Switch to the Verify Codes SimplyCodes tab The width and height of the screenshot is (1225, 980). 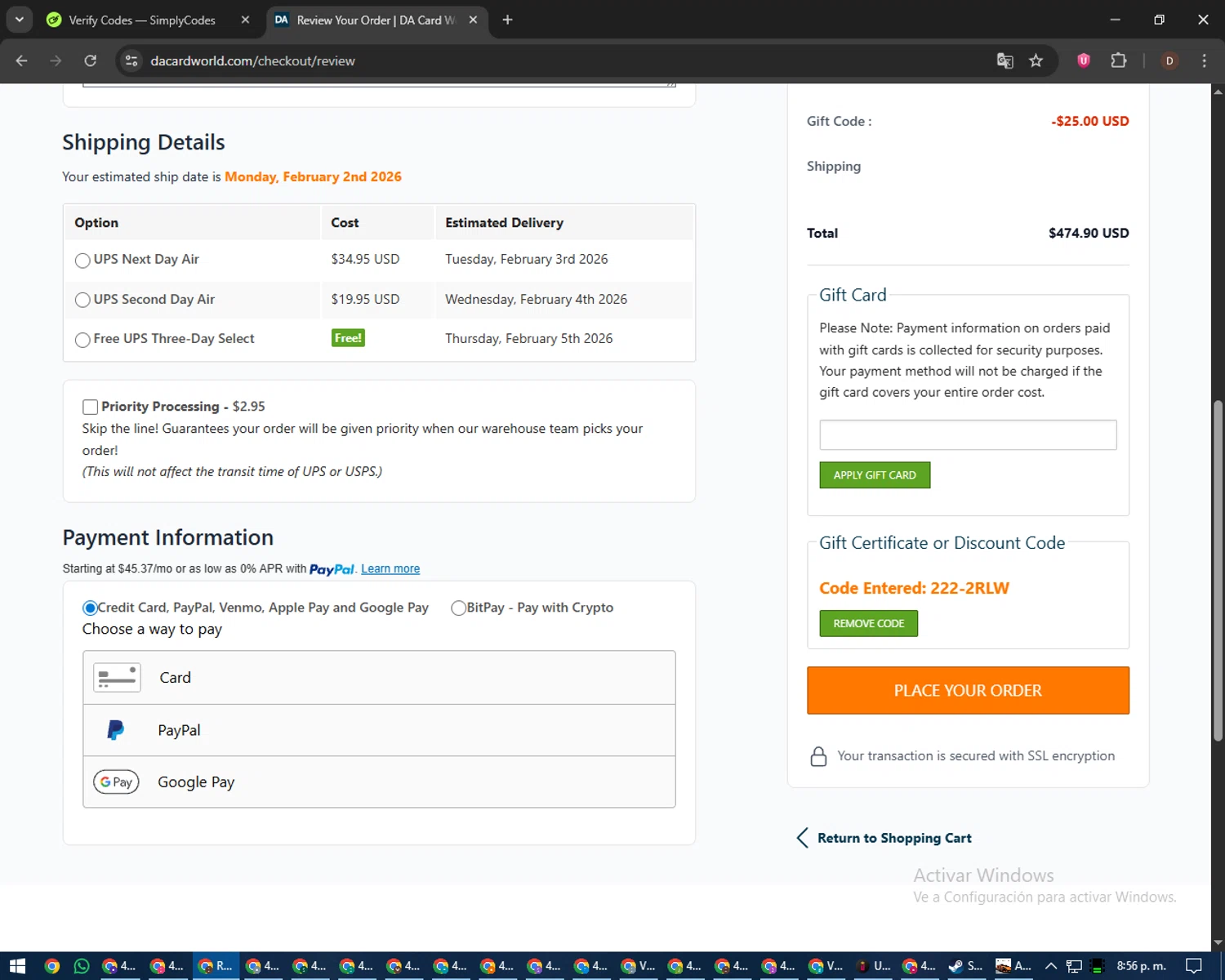tap(142, 20)
